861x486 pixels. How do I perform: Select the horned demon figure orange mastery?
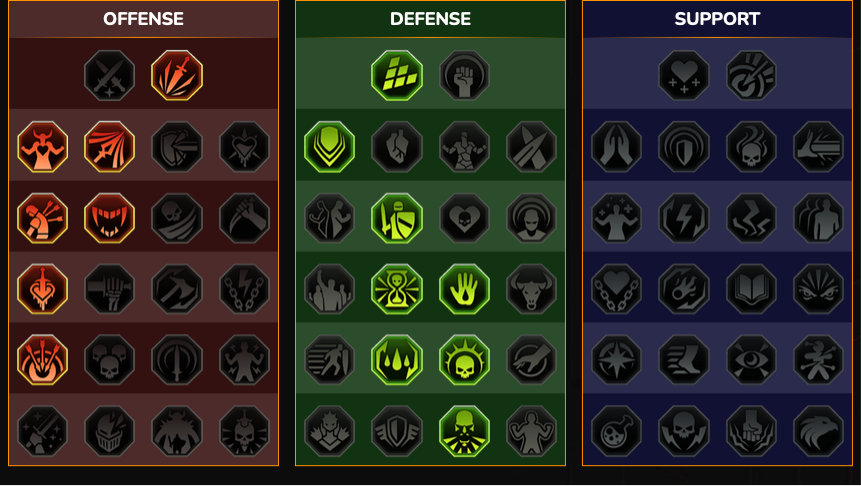42,147
